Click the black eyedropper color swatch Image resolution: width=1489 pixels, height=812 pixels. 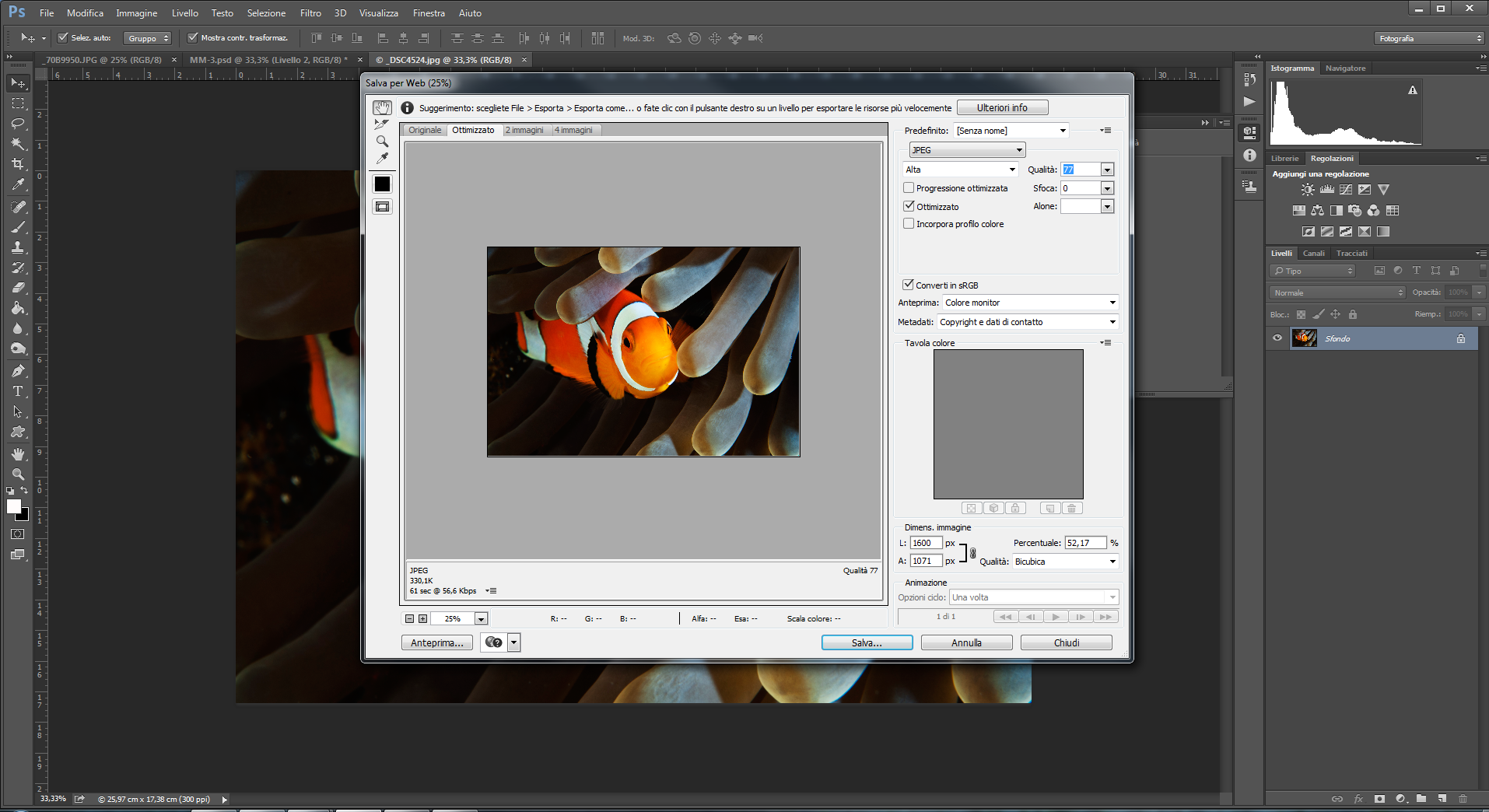[382, 184]
